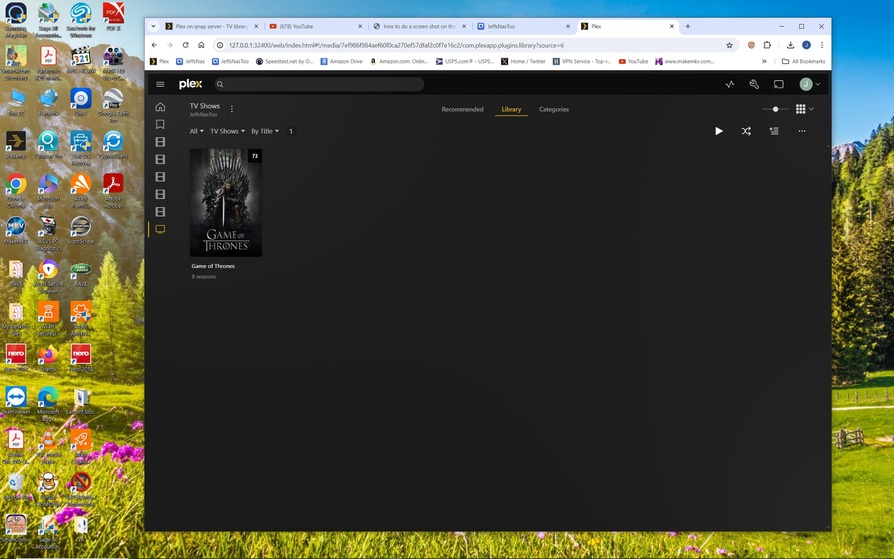The image size is (894, 559).
Task: Open the Plex user account menu
Action: [810, 84]
